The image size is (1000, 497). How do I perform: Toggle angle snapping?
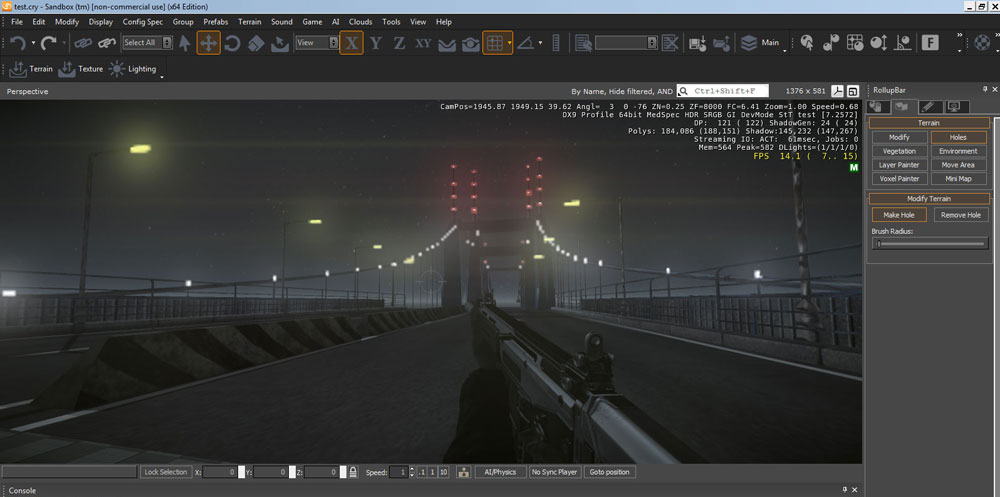click(526, 43)
